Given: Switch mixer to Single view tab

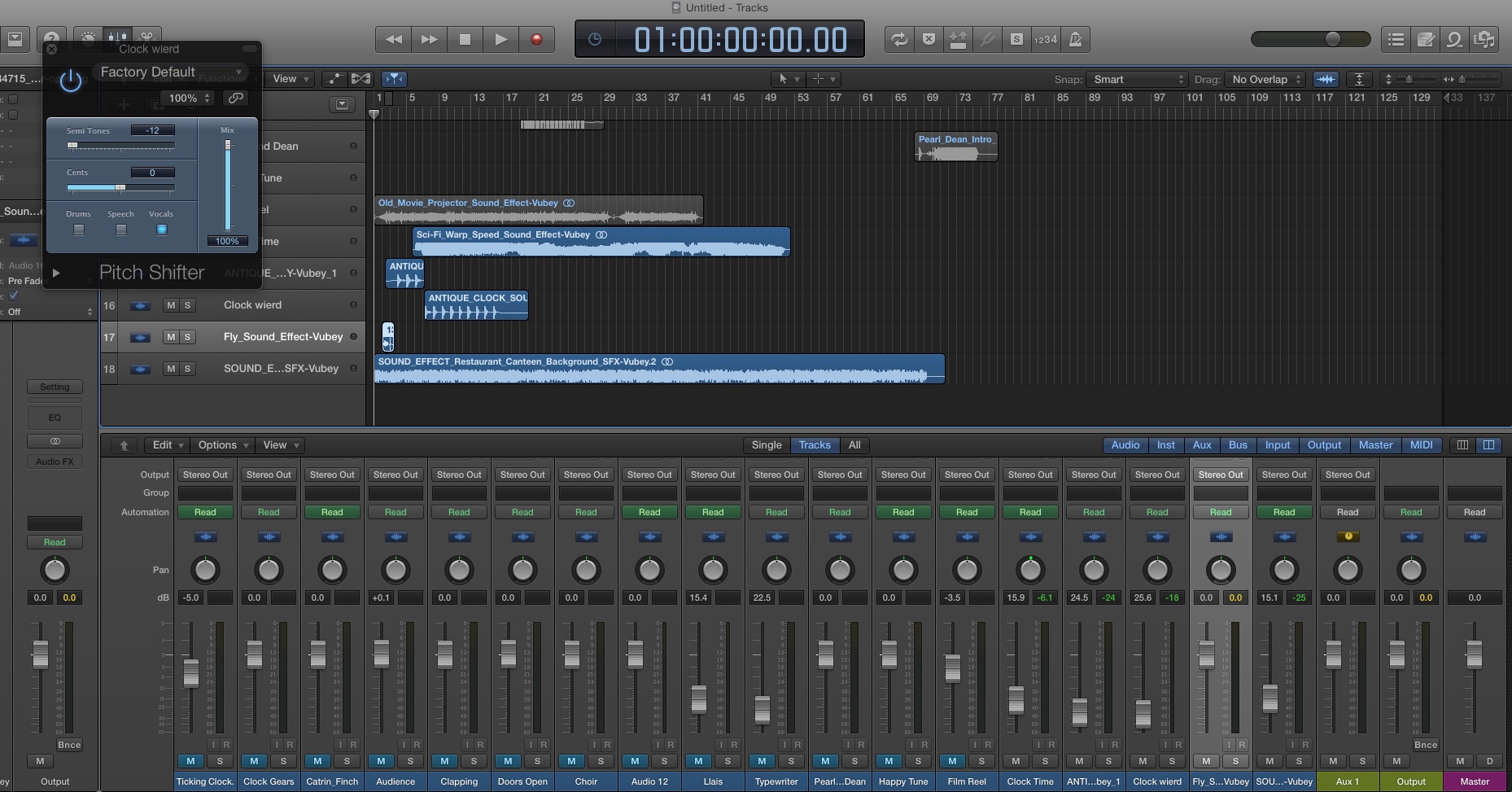Looking at the screenshot, I should (766, 445).
